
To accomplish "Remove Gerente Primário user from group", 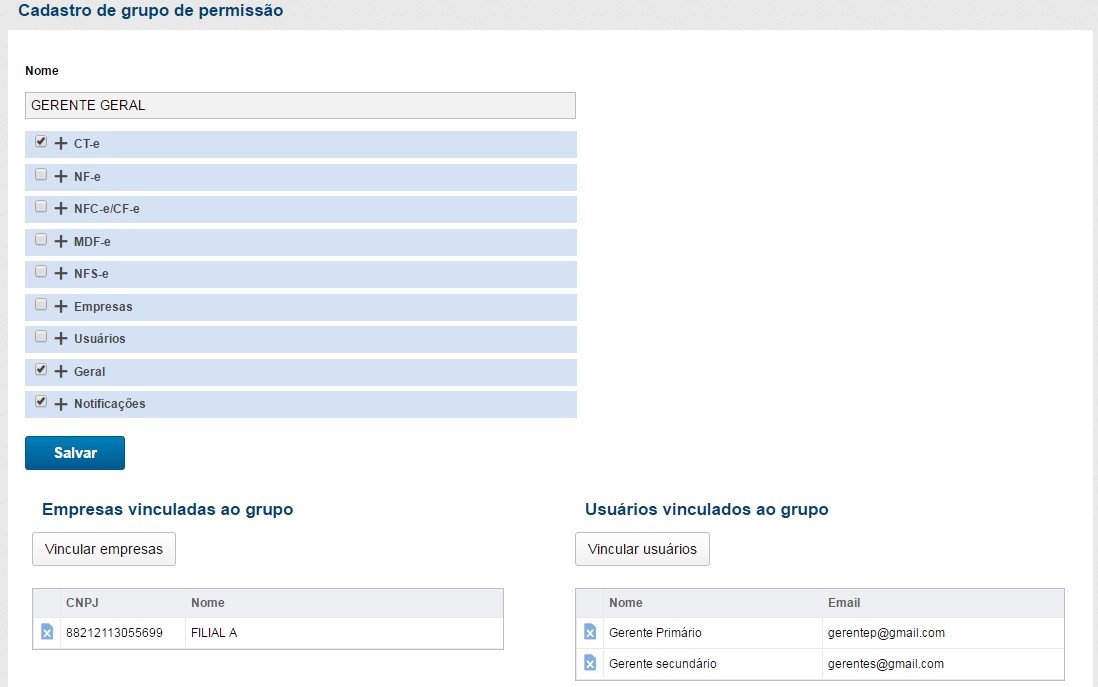I will [x=590, y=632].
